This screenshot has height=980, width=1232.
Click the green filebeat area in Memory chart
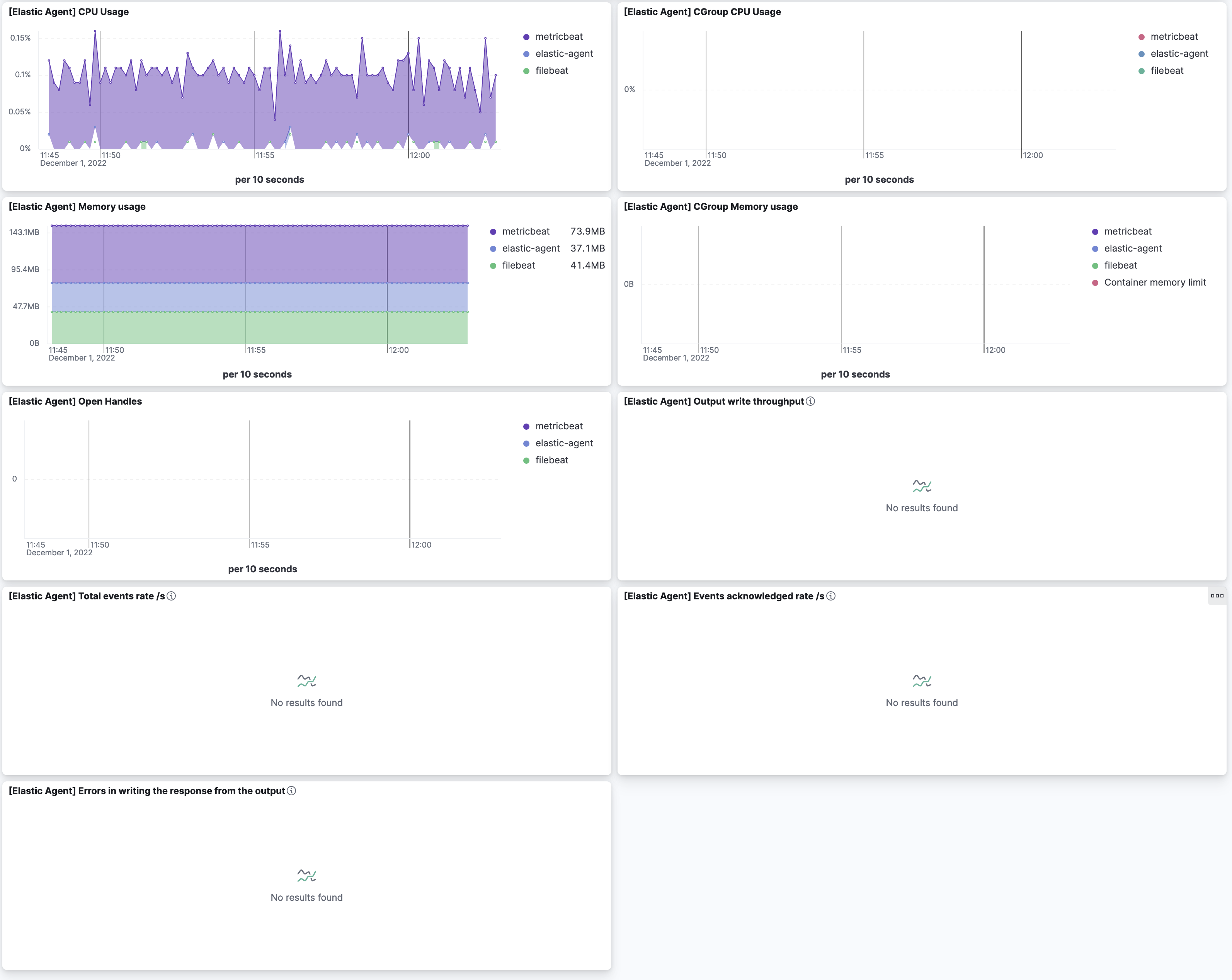(259, 328)
